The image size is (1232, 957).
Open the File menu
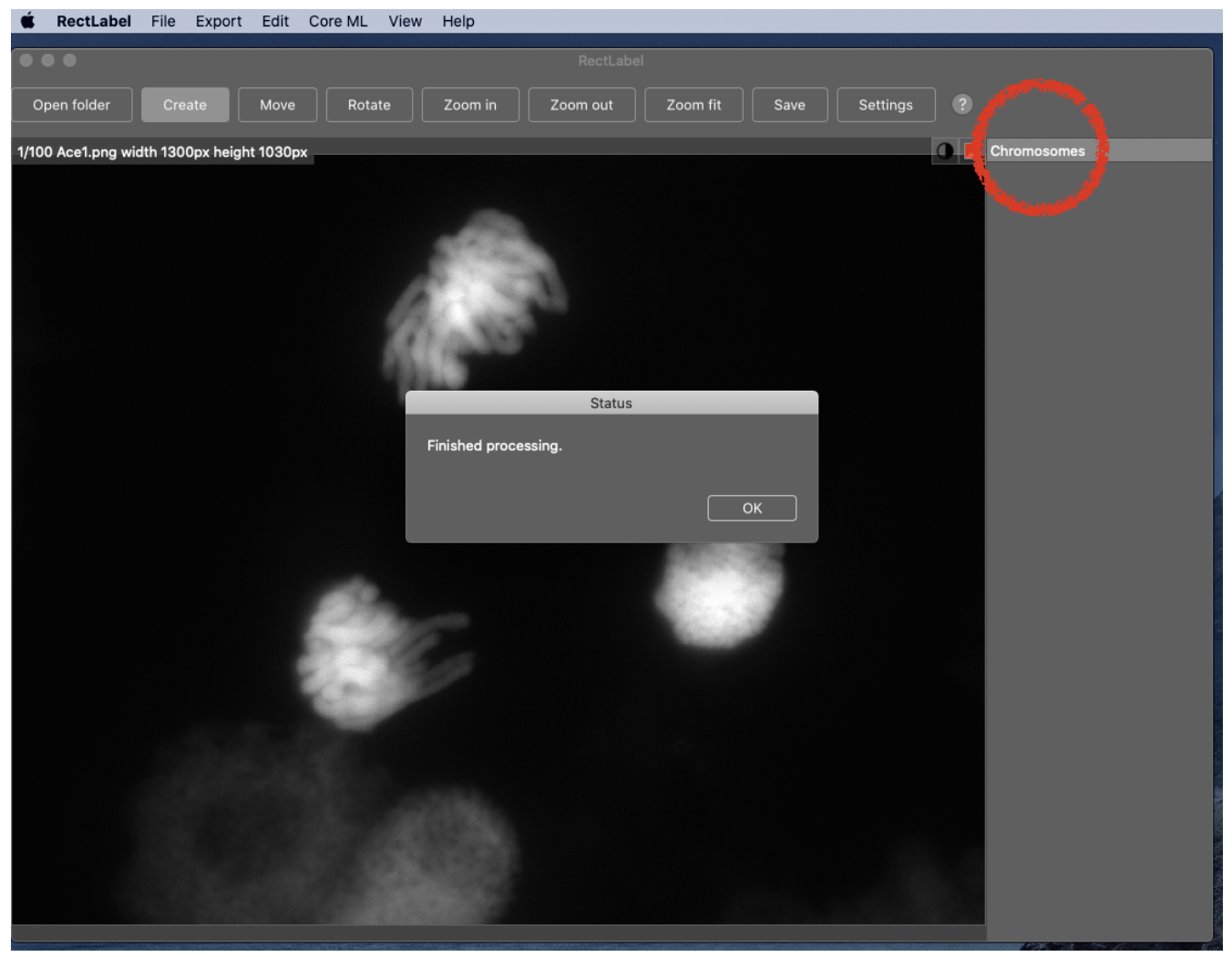click(x=163, y=21)
